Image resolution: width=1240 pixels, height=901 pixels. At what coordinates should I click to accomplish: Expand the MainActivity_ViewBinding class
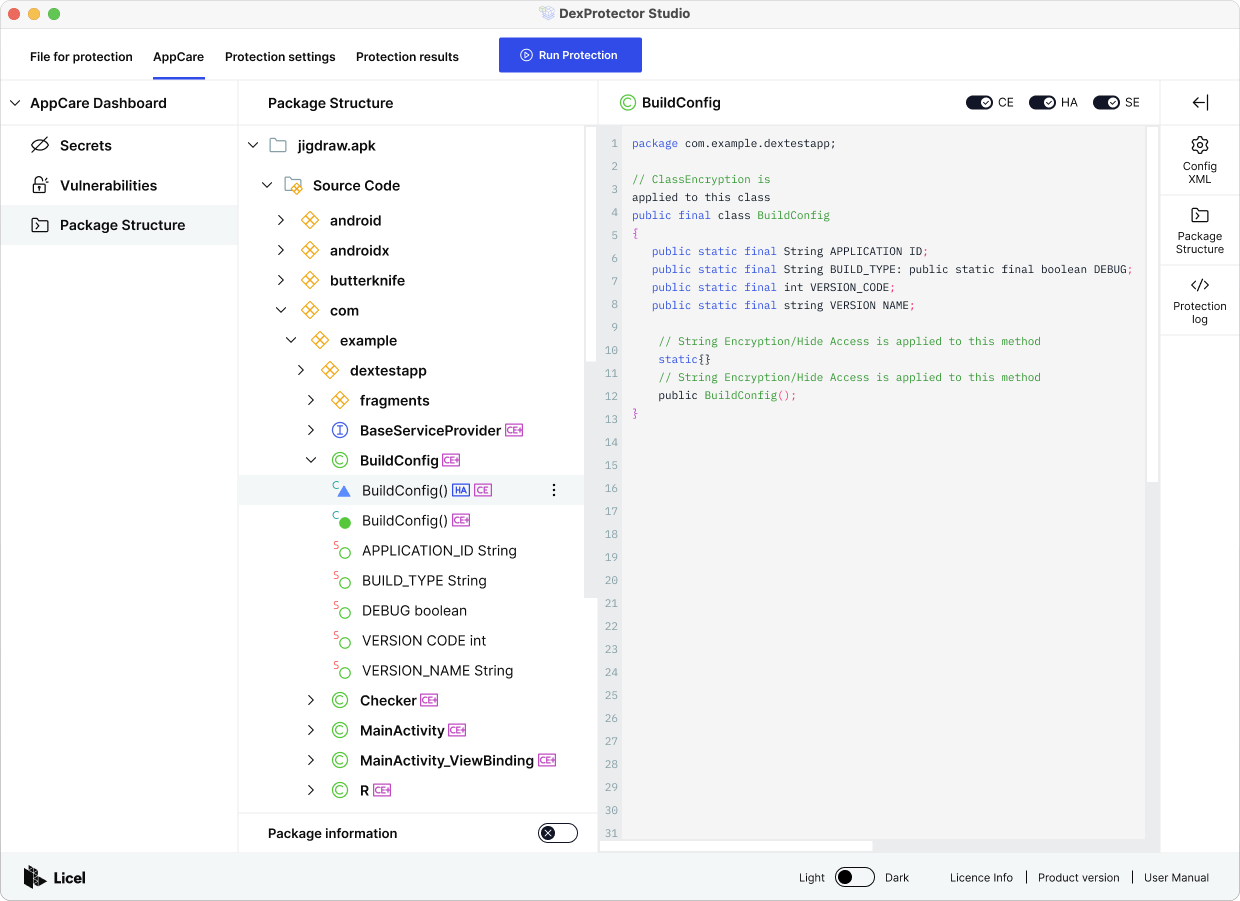point(311,760)
